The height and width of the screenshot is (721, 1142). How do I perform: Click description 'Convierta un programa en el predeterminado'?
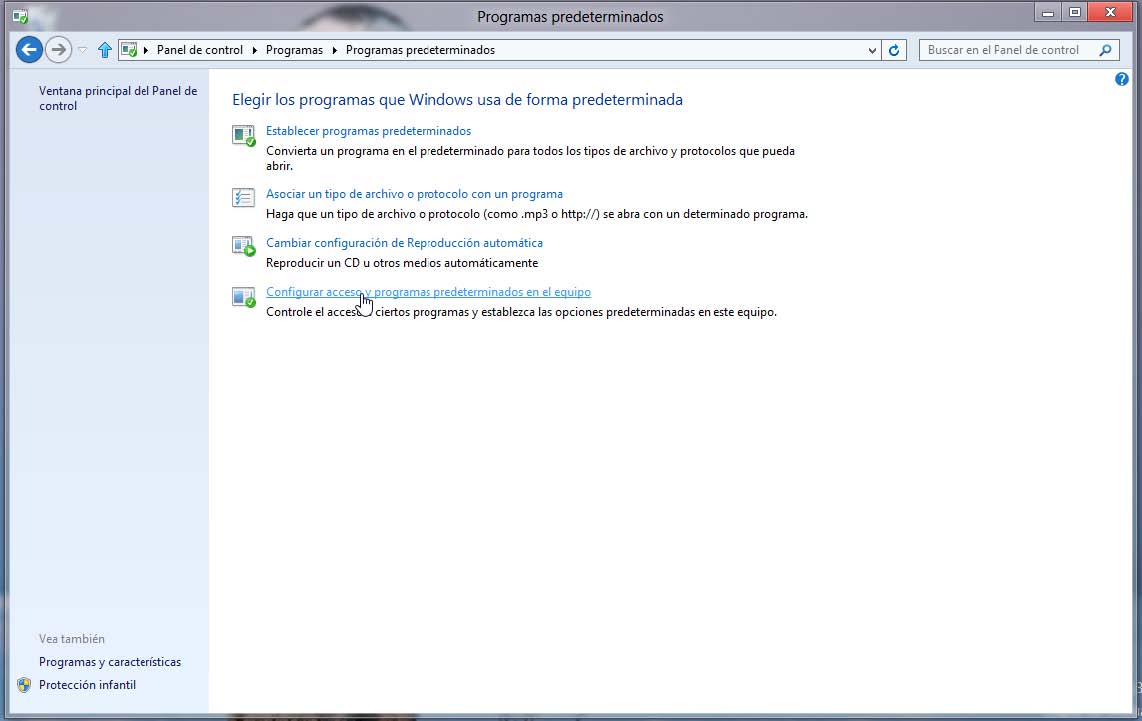pos(530,158)
